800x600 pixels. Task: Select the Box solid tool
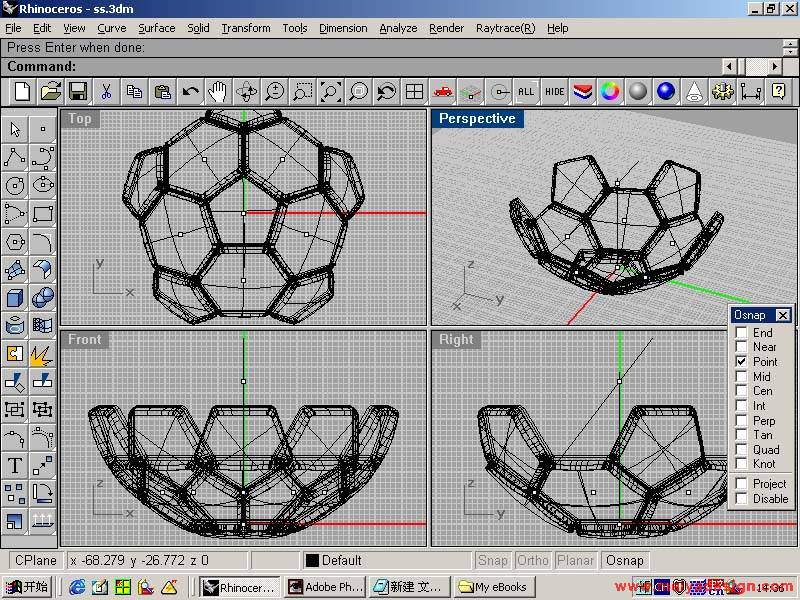pos(15,297)
